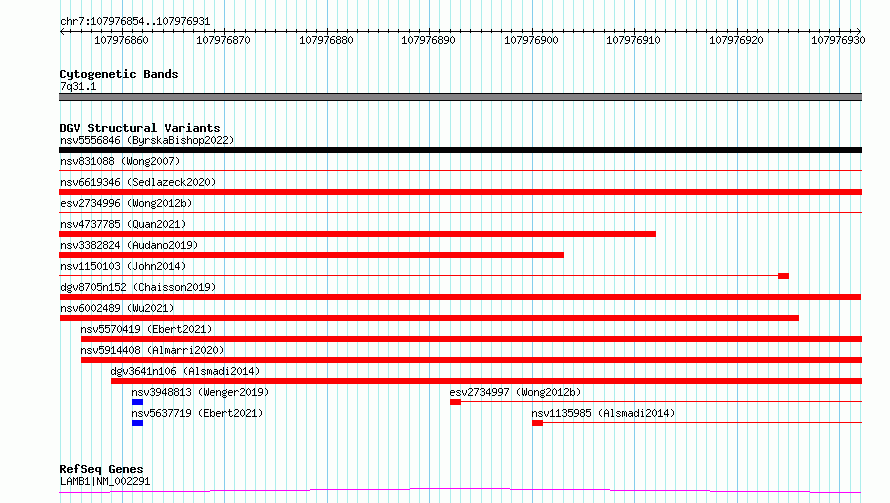890x503 pixels.
Task: Select the nsv5914408 (Almarri2020) label
Action: 152,350
